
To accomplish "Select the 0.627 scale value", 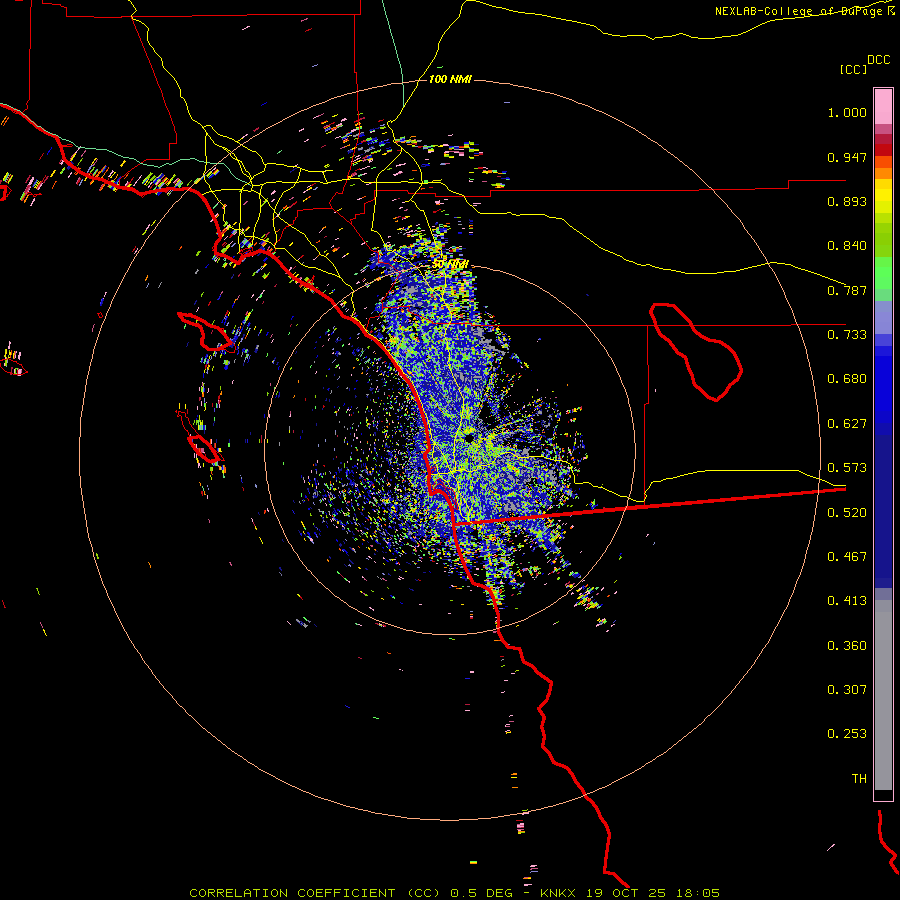I will click(x=847, y=424).
